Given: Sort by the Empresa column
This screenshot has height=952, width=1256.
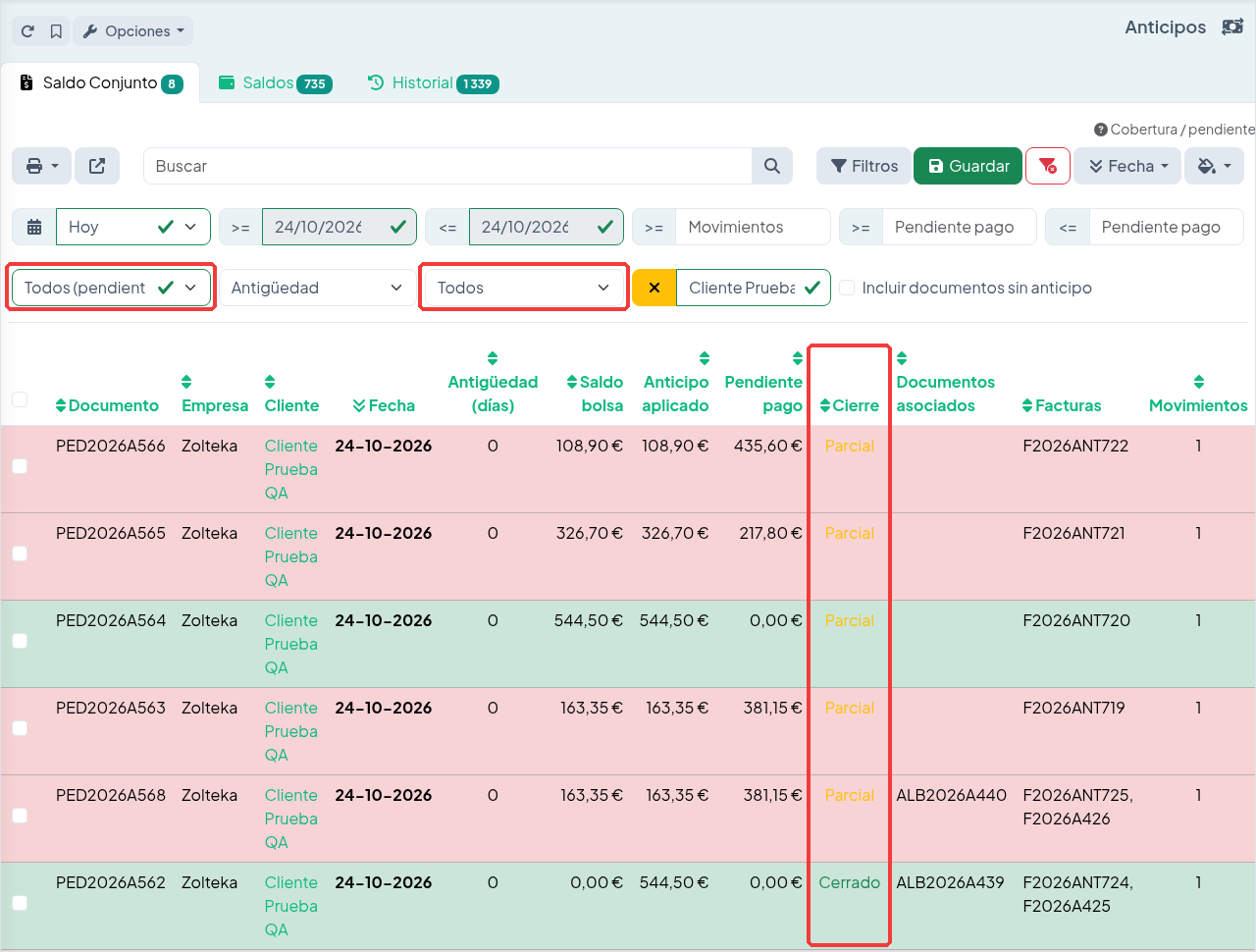Looking at the screenshot, I should coord(215,395).
